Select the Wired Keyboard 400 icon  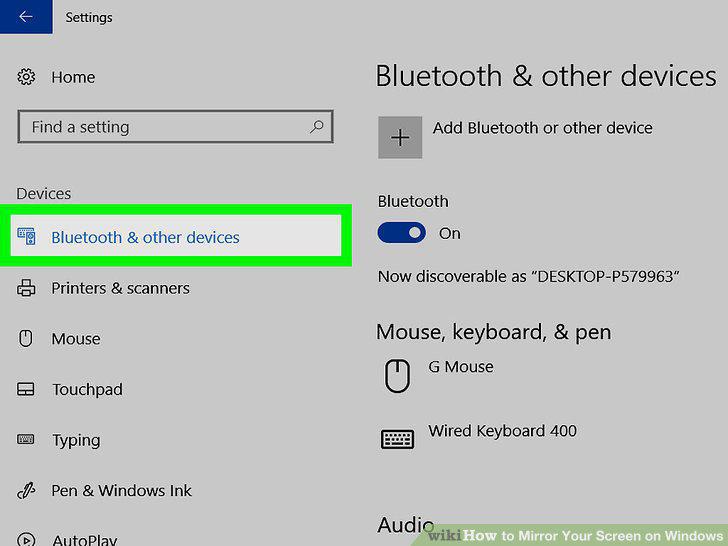(397, 439)
